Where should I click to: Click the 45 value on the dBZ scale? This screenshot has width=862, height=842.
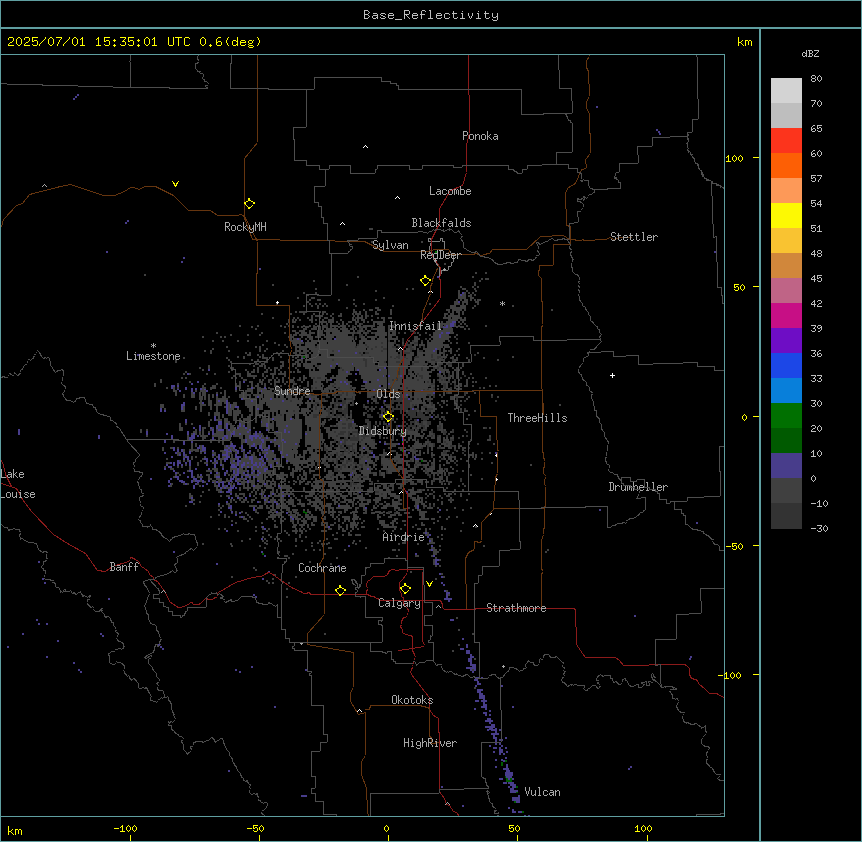pyautogui.click(x=816, y=279)
